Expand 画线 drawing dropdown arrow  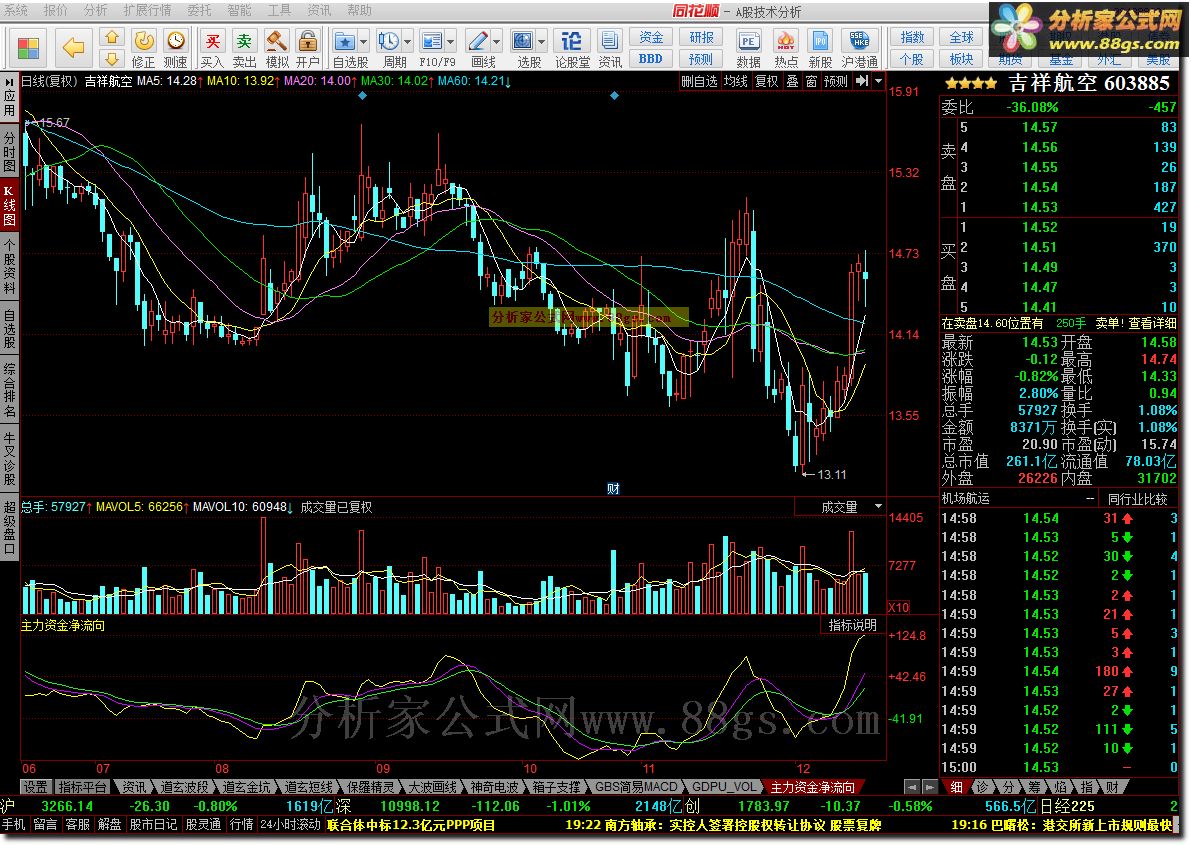point(497,41)
